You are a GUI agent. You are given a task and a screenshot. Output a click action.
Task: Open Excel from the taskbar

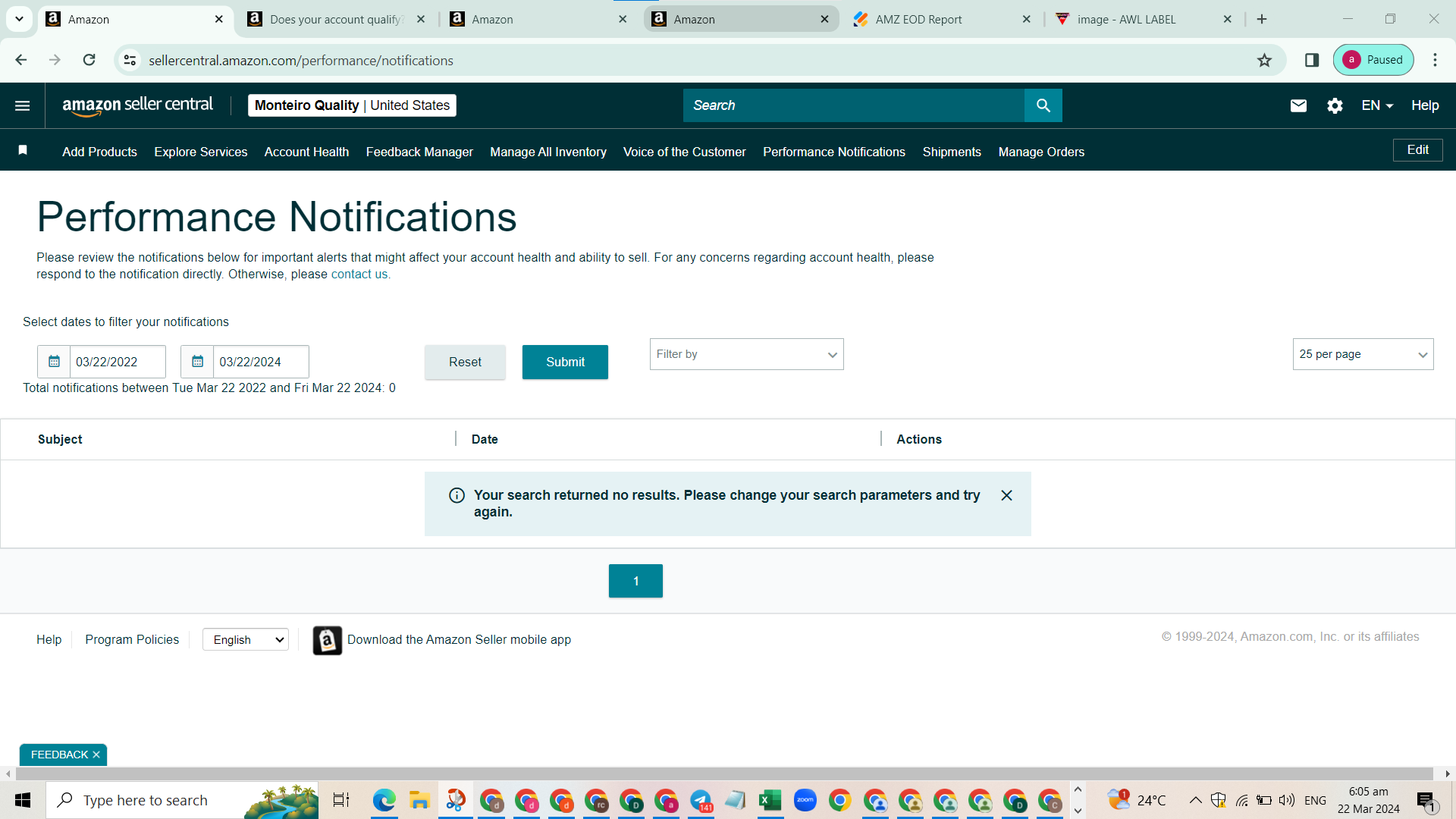tap(770, 800)
